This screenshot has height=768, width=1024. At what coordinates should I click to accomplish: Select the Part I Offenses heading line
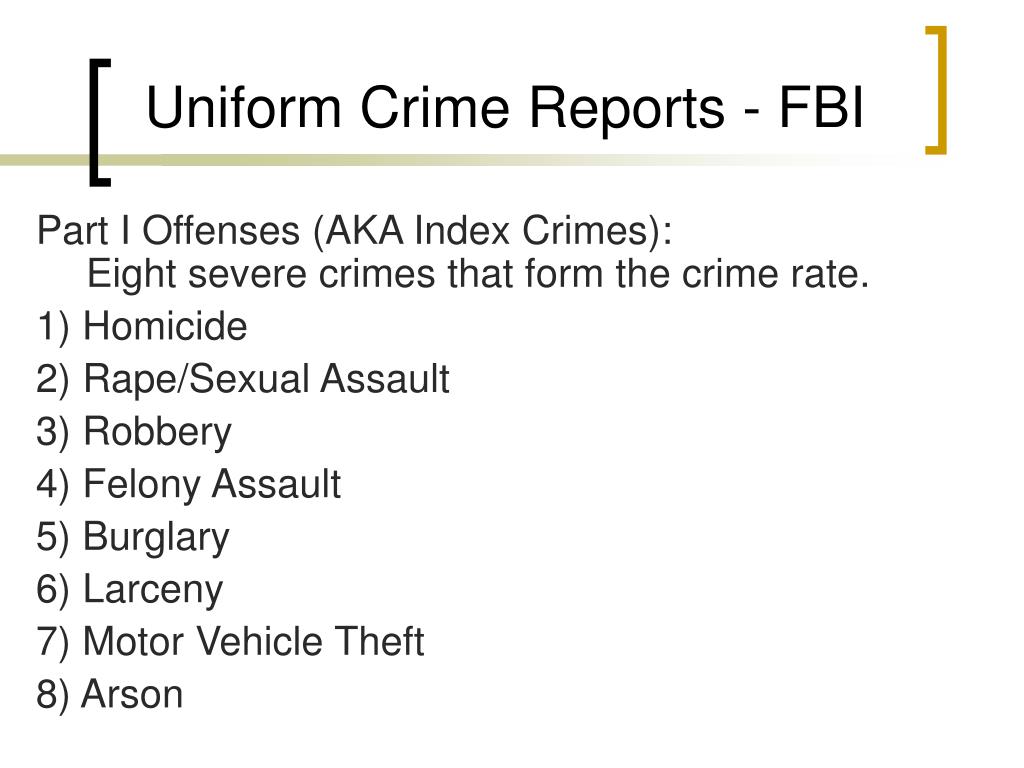coord(355,231)
